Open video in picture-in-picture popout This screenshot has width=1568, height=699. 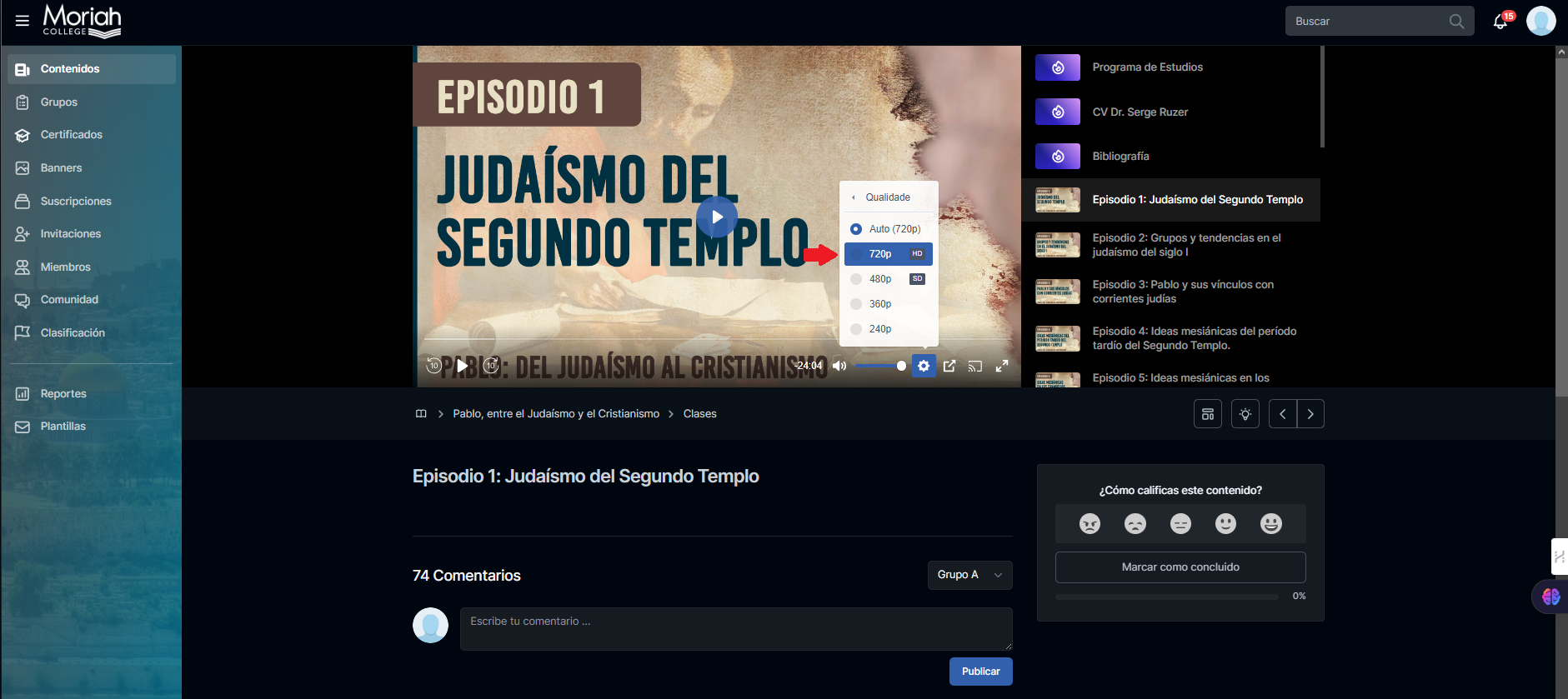[949, 366]
